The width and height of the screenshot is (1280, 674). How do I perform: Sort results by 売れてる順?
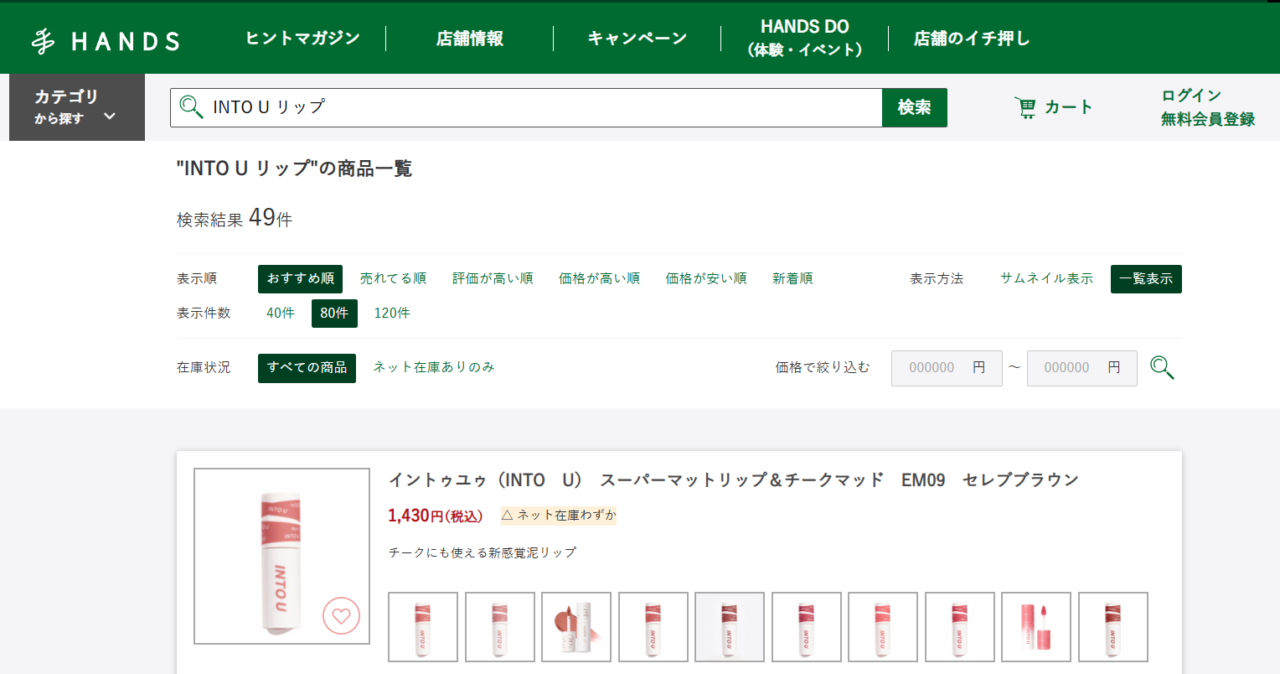click(x=393, y=279)
